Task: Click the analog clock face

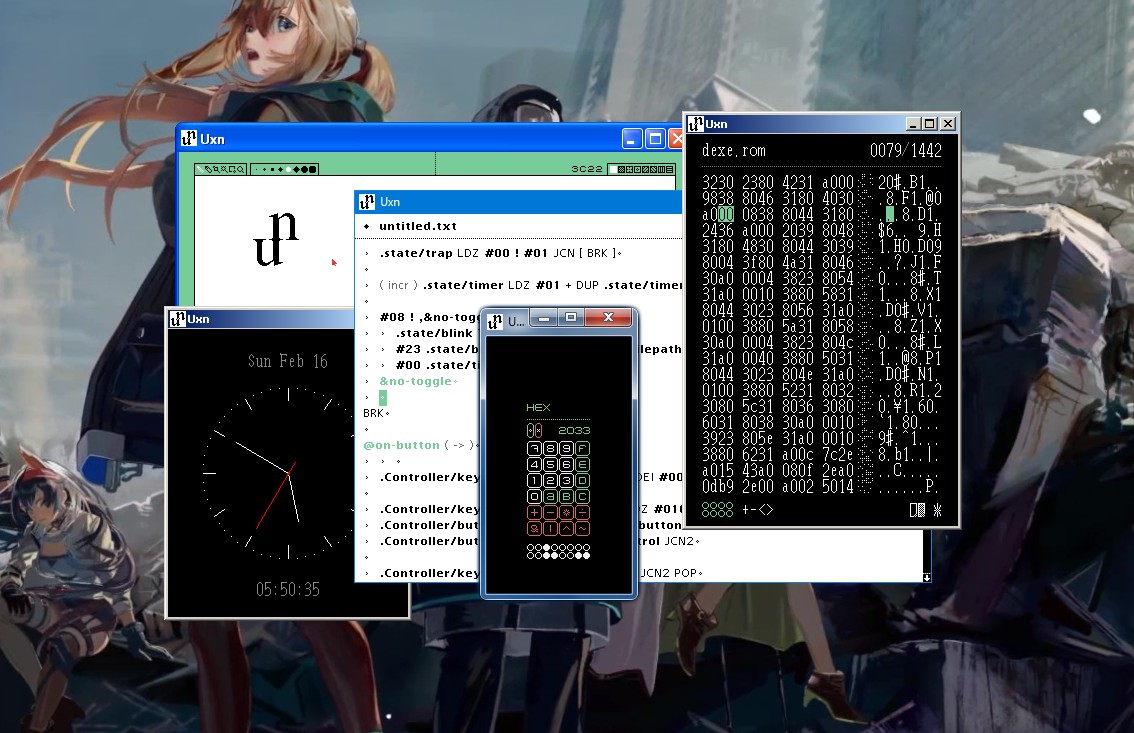Action: (287, 470)
